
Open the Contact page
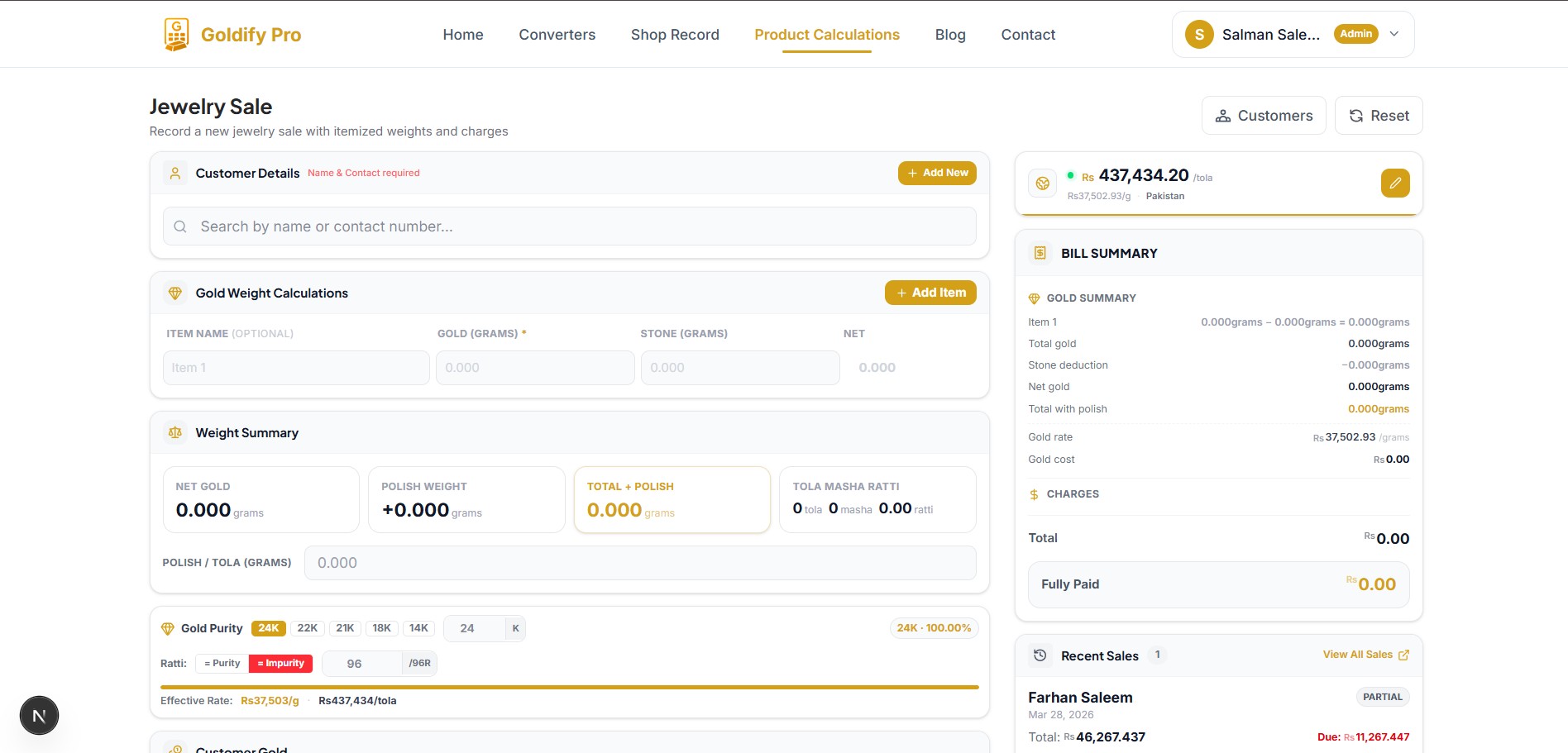tap(1028, 35)
